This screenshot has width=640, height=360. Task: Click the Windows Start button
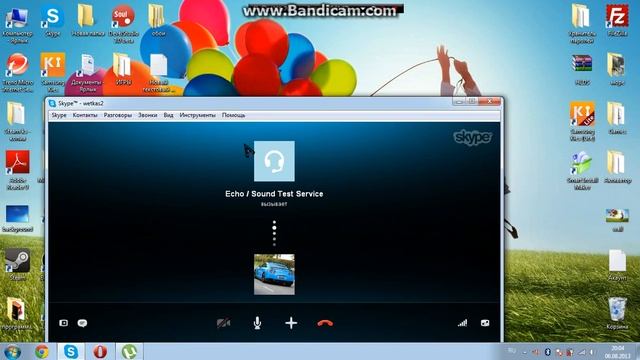(x=12, y=351)
